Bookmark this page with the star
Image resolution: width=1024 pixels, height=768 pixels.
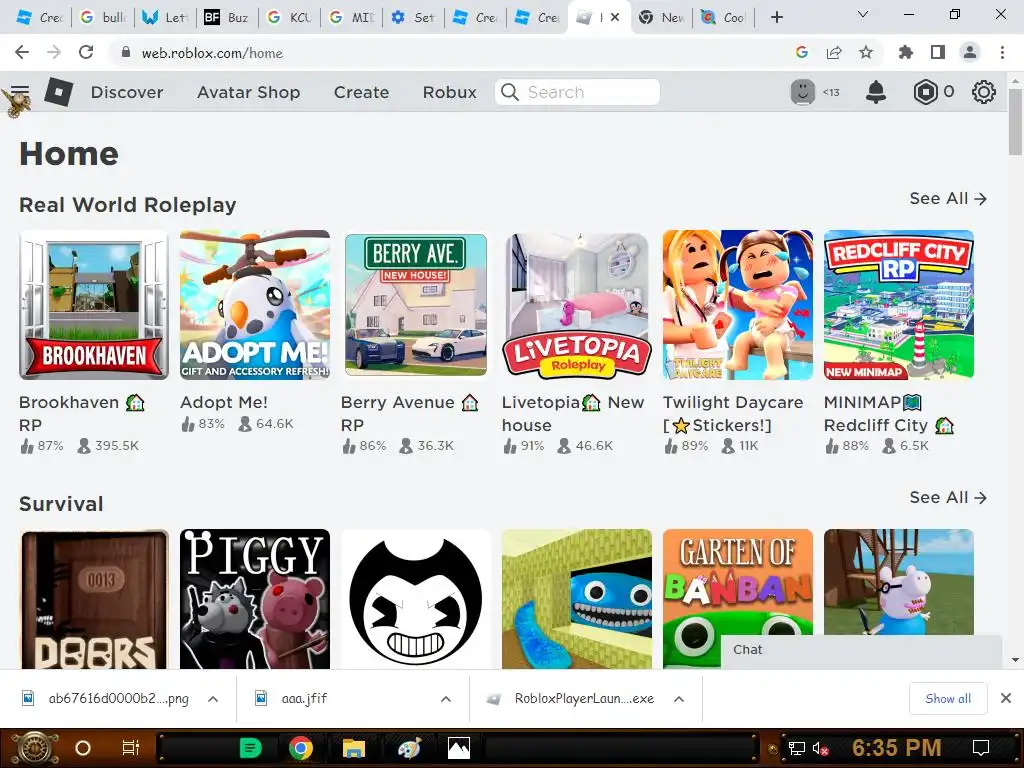pyautogui.click(x=866, y=52)
